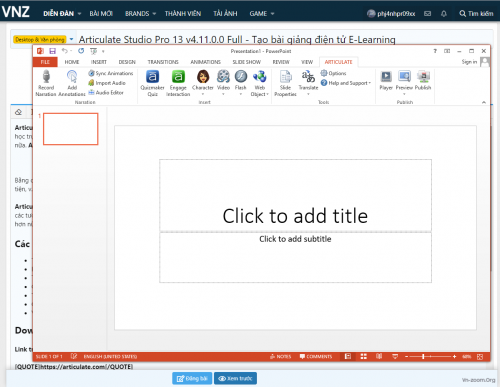Image resolution: width=500 pixels, height=387 pixels.
Task: Choose Import Audio option
Action: 107,83
